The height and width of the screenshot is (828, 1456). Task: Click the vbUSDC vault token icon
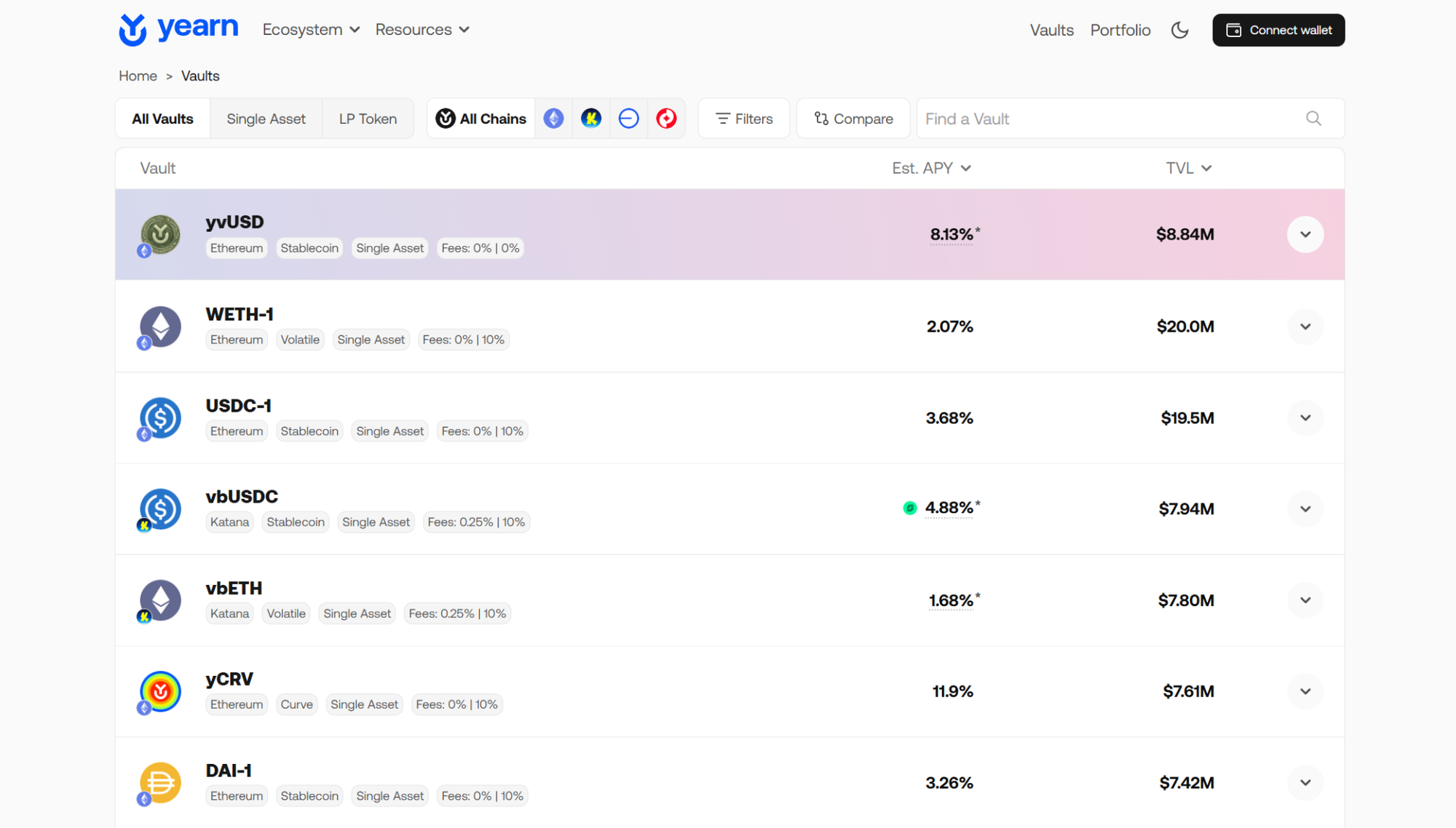tap(160, 509)
